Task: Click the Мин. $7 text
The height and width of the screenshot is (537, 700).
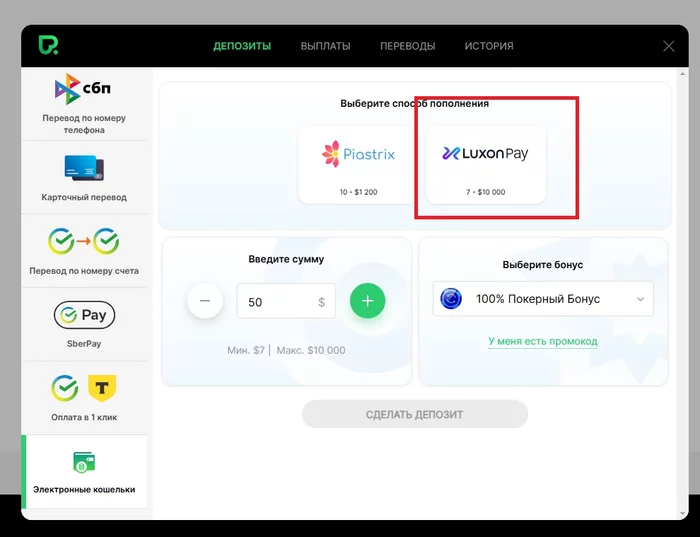Action: click(x=246, y=350)
